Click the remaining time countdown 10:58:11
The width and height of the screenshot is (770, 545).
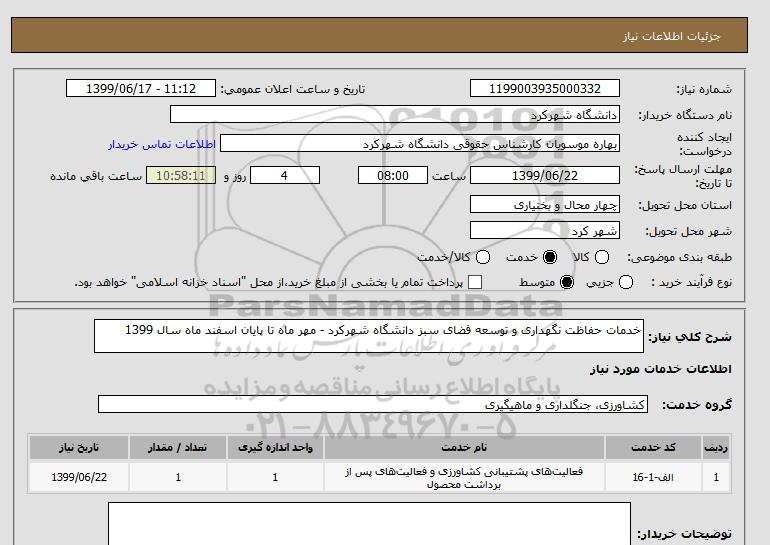coord(181,175)
